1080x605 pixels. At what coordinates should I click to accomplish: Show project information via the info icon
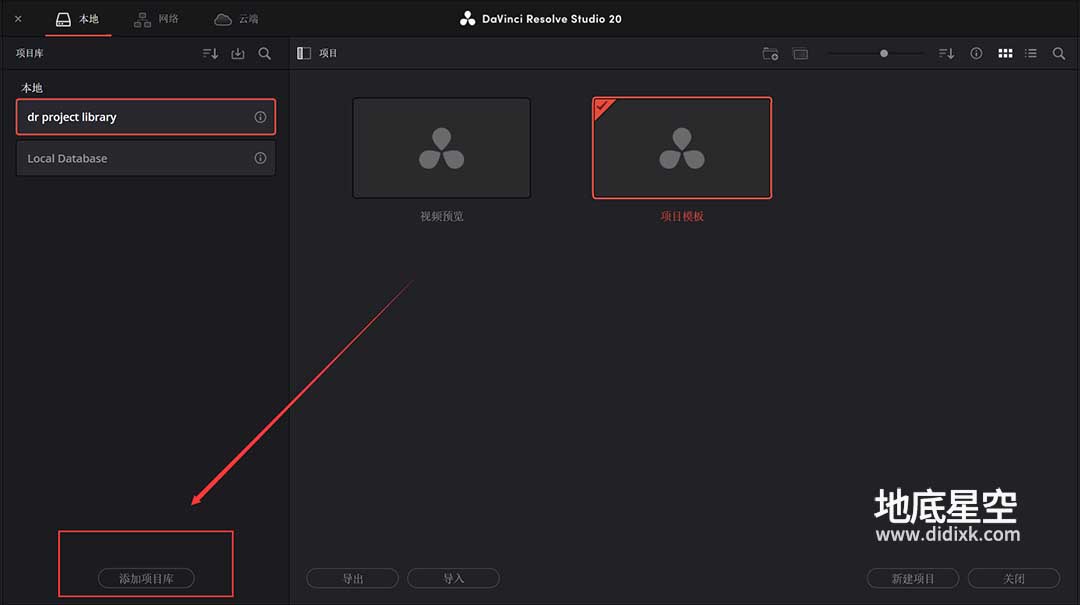(x=976, y=54)
